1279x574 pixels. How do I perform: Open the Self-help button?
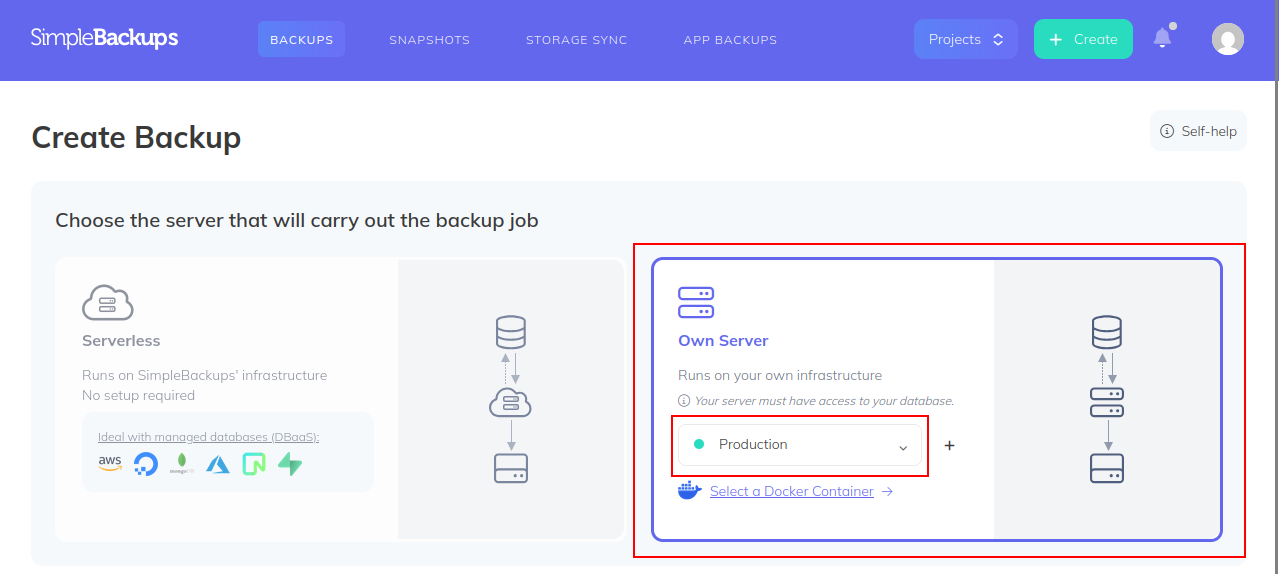pos(1198,131)
